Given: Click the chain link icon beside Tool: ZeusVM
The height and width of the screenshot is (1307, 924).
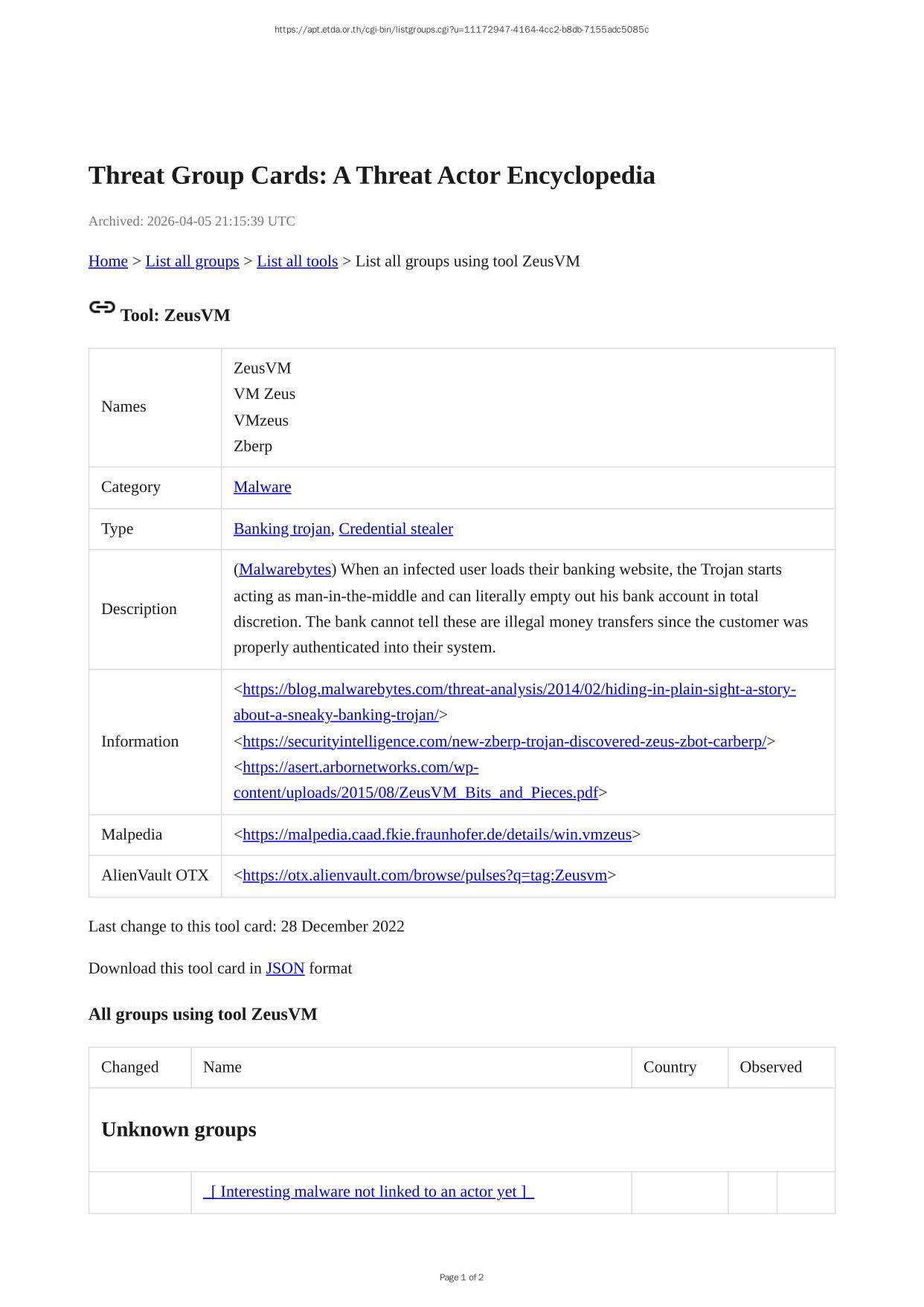Looking at the screenshot, I should tap(102, 307).
